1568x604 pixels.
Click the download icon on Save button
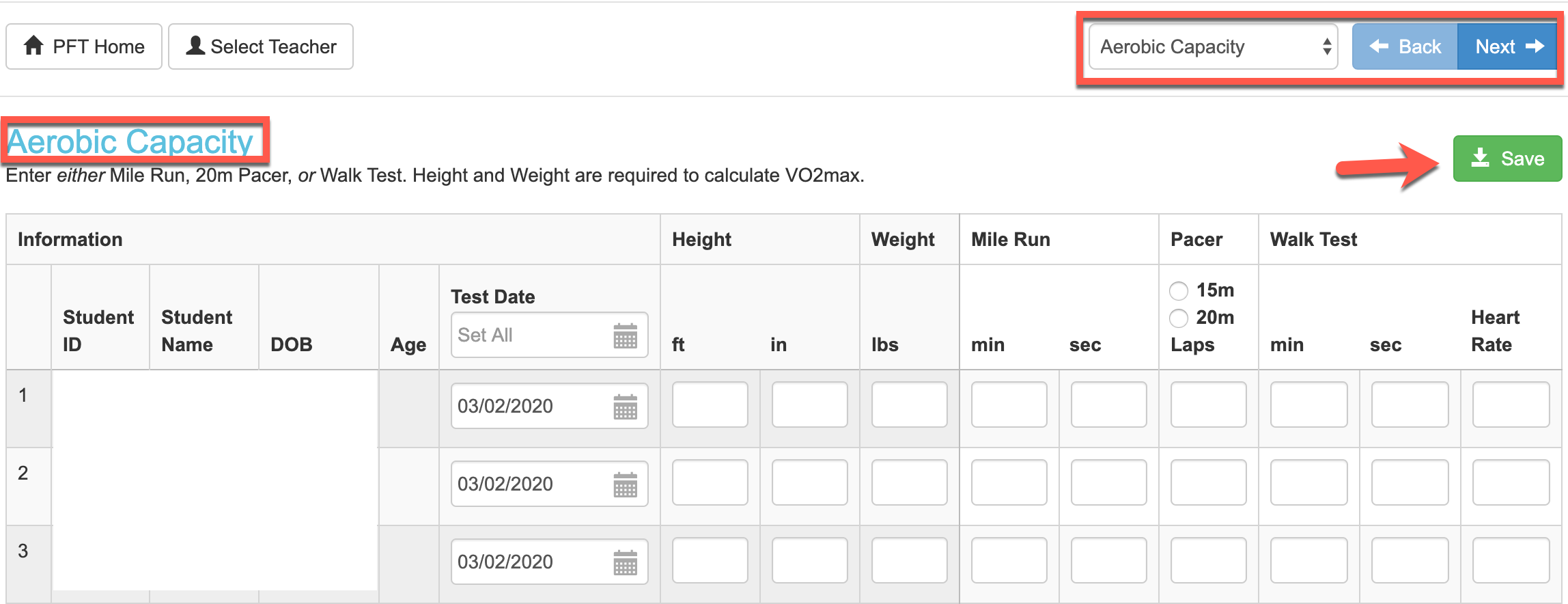click(x=1481, y=158)
